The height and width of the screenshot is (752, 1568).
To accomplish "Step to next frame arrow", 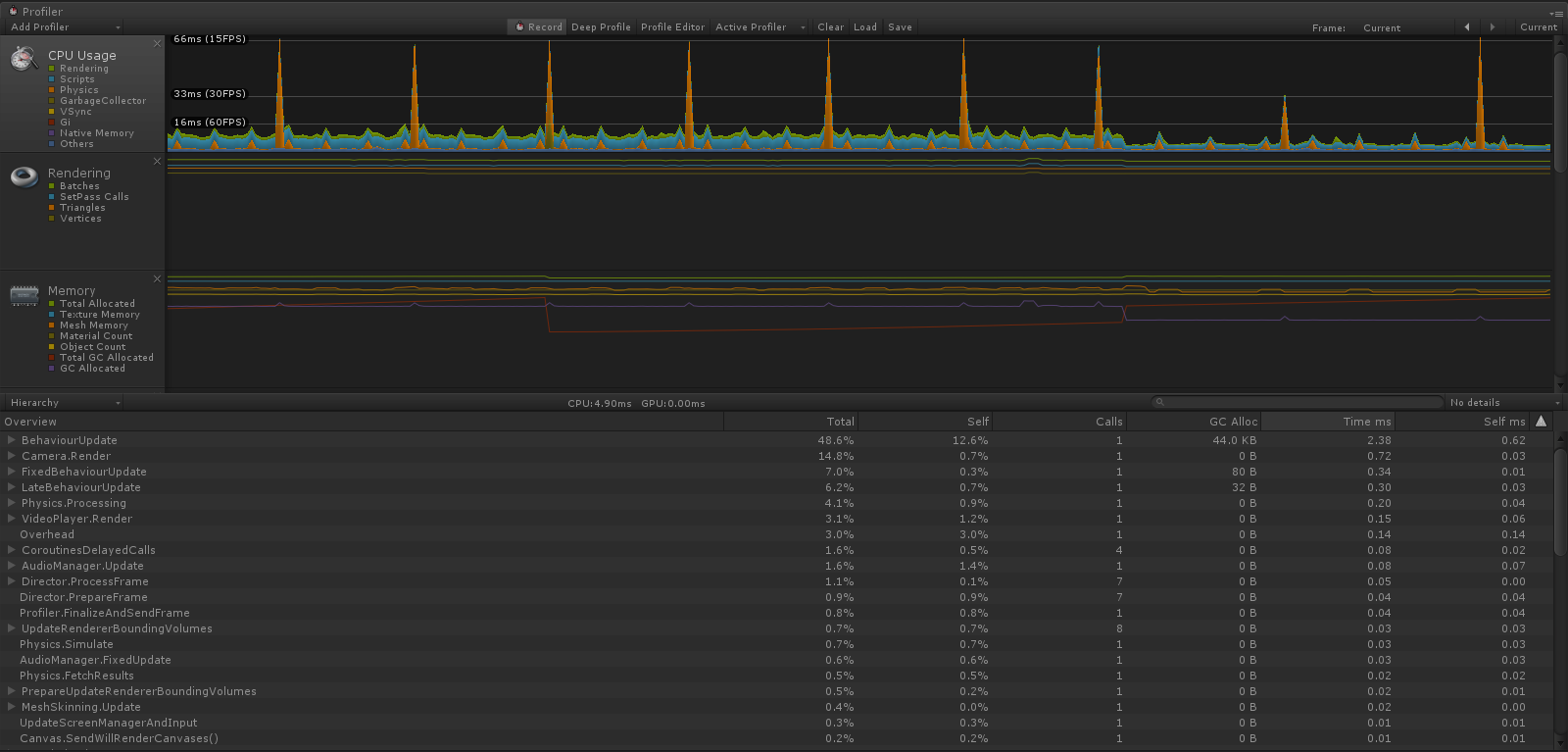I will pos(1493,27).
